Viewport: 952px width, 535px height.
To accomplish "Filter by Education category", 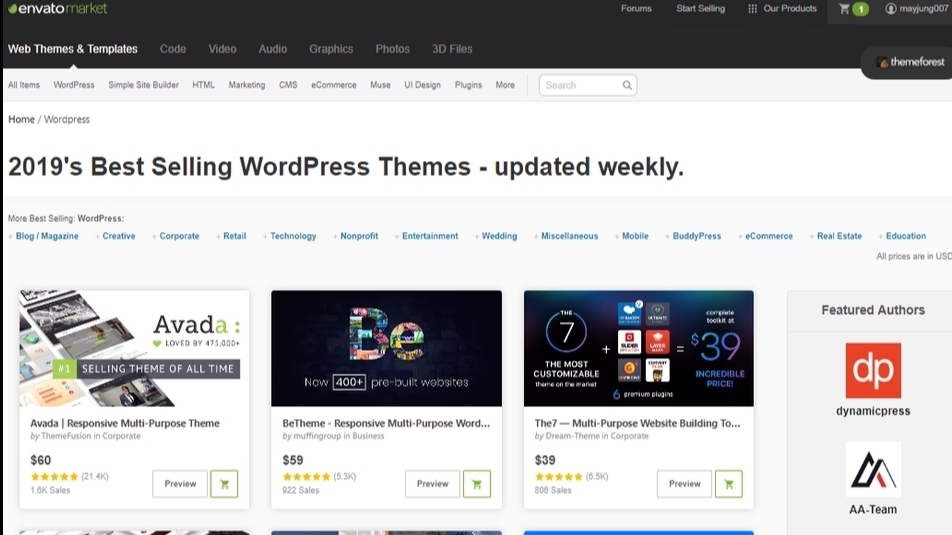I will pyautogui.click(x=906, y=236).
